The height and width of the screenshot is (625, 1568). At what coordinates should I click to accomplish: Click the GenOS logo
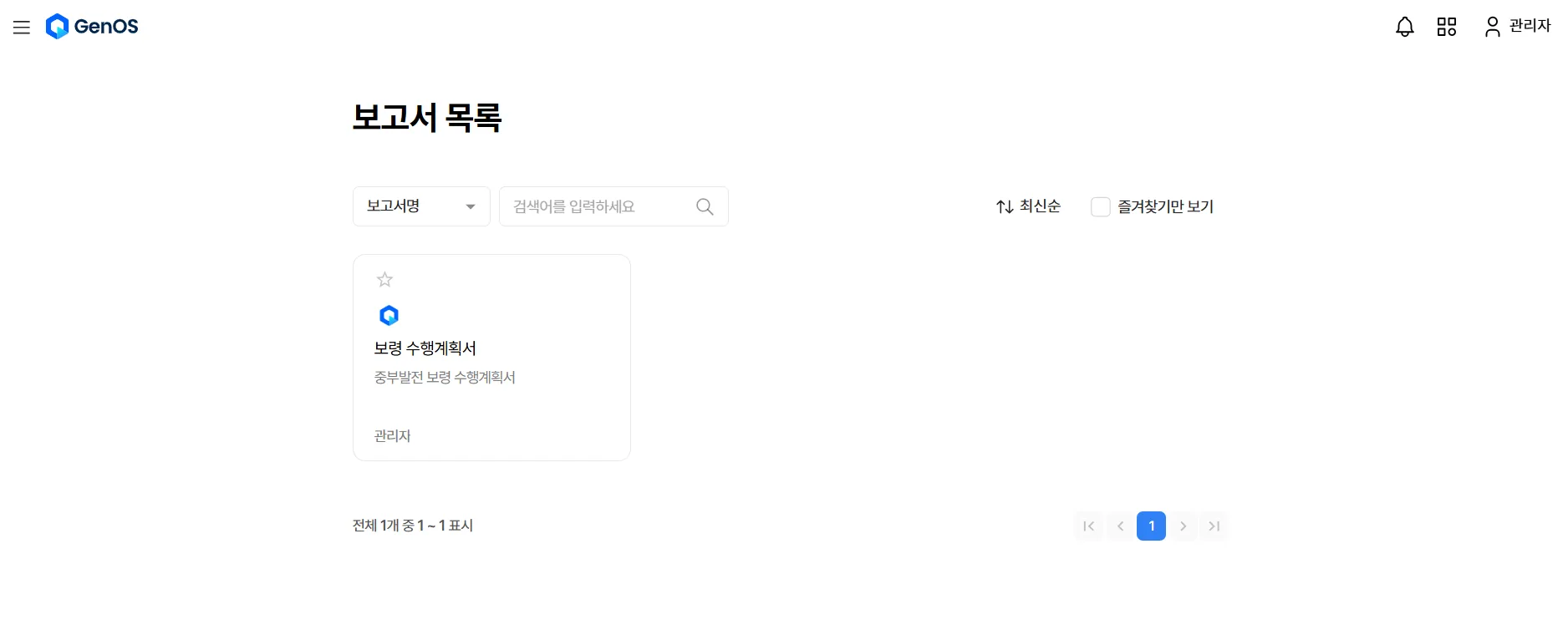pos(92,27)
